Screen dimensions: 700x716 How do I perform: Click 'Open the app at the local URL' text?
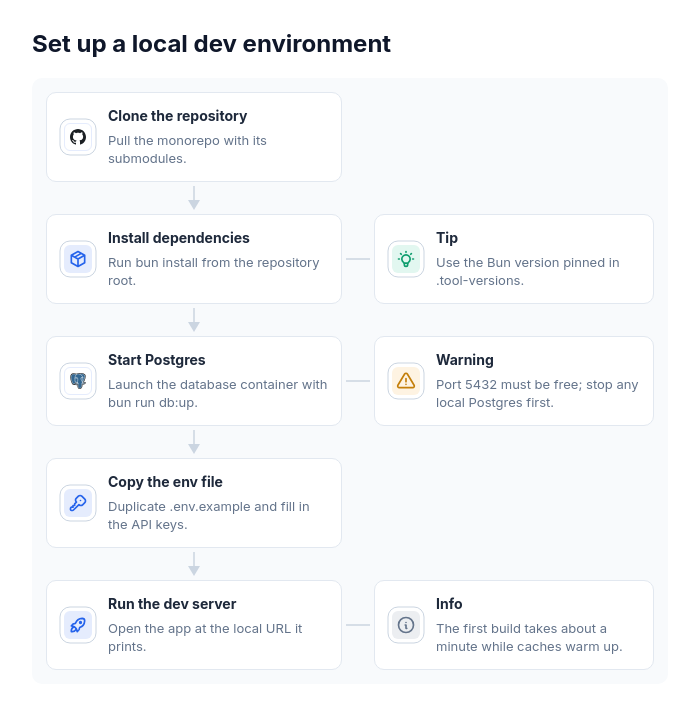(205, 637)
